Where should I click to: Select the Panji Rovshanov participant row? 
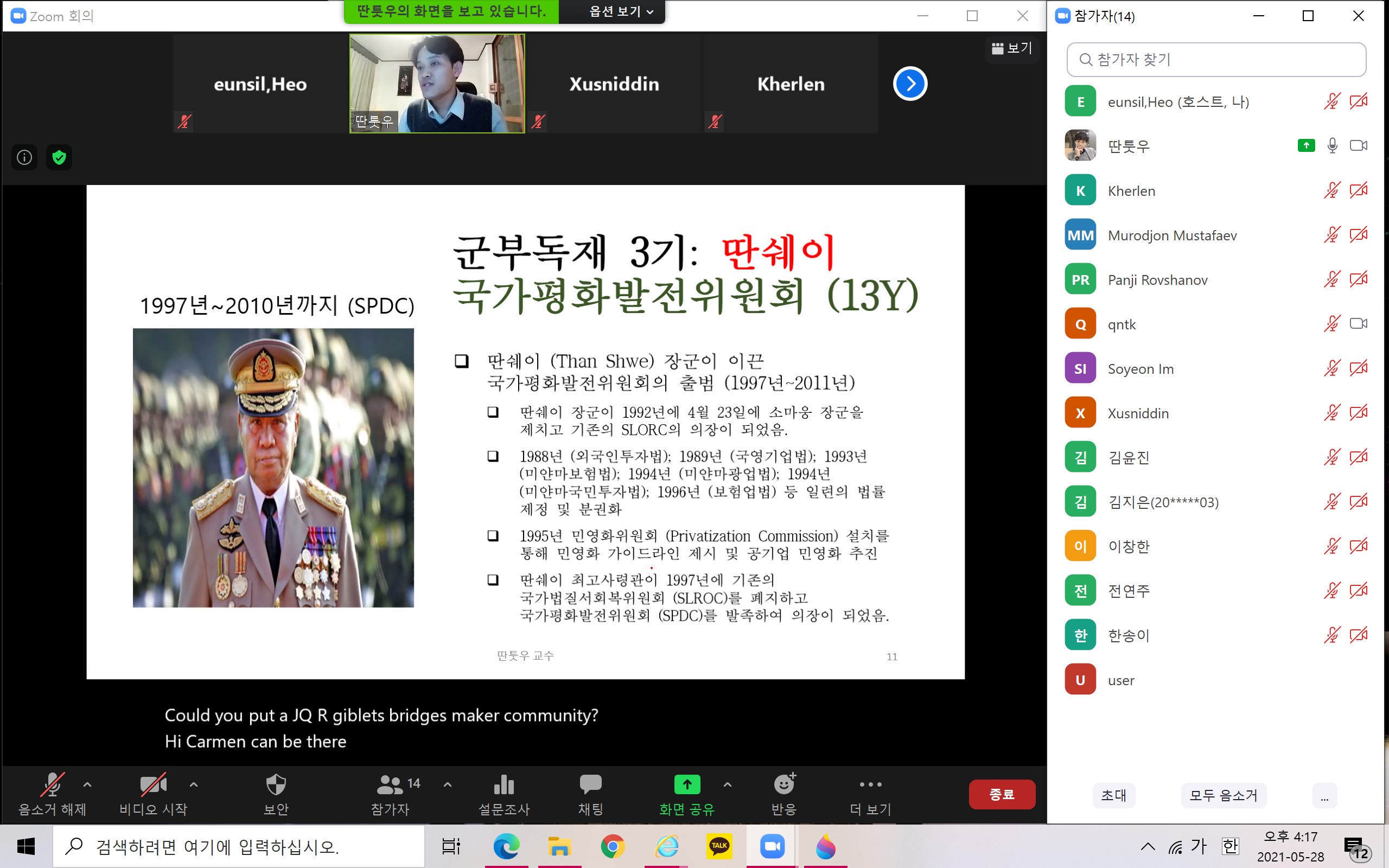1216,279
